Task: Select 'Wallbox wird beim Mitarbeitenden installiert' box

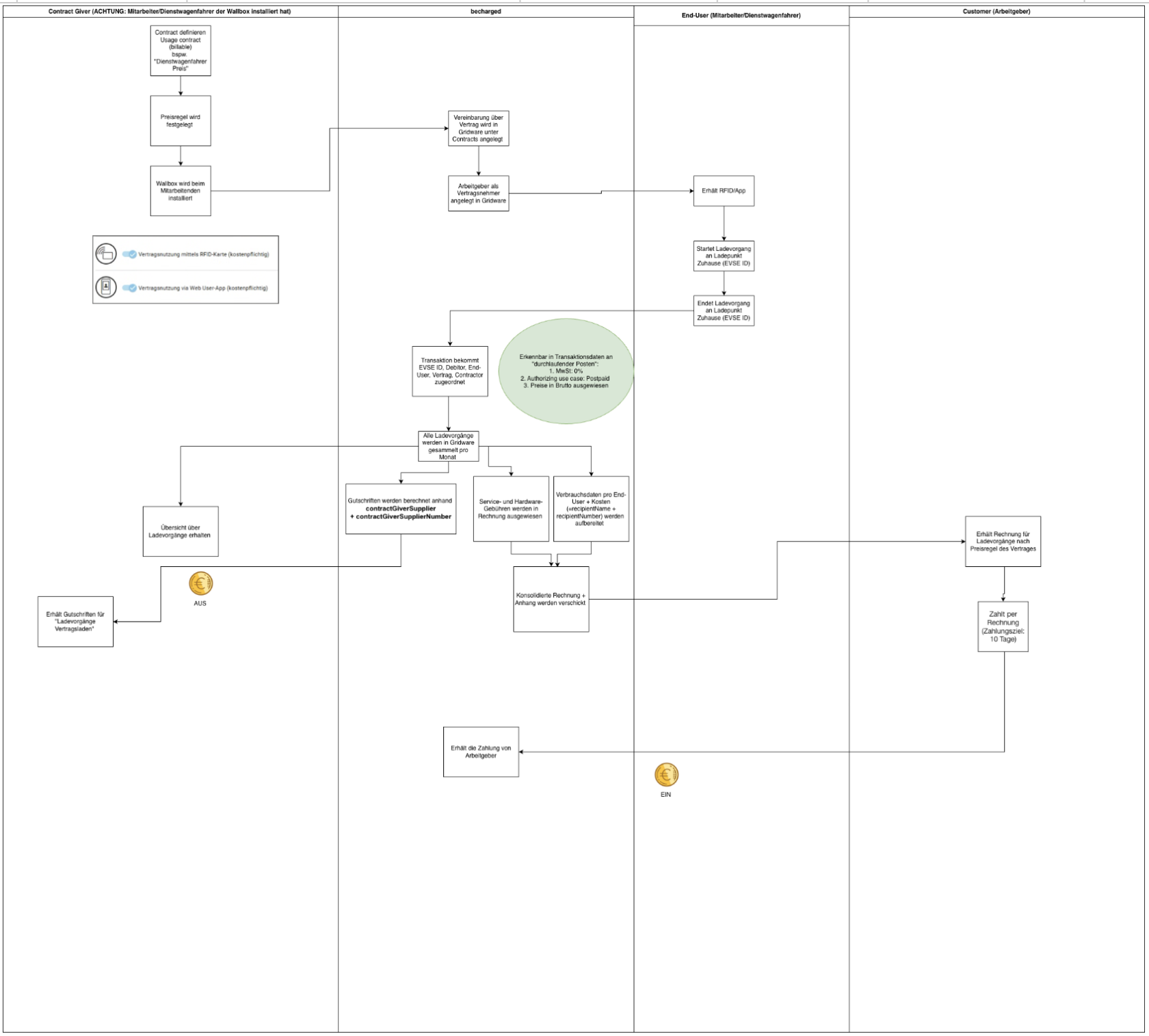Action: coord(181,191)
